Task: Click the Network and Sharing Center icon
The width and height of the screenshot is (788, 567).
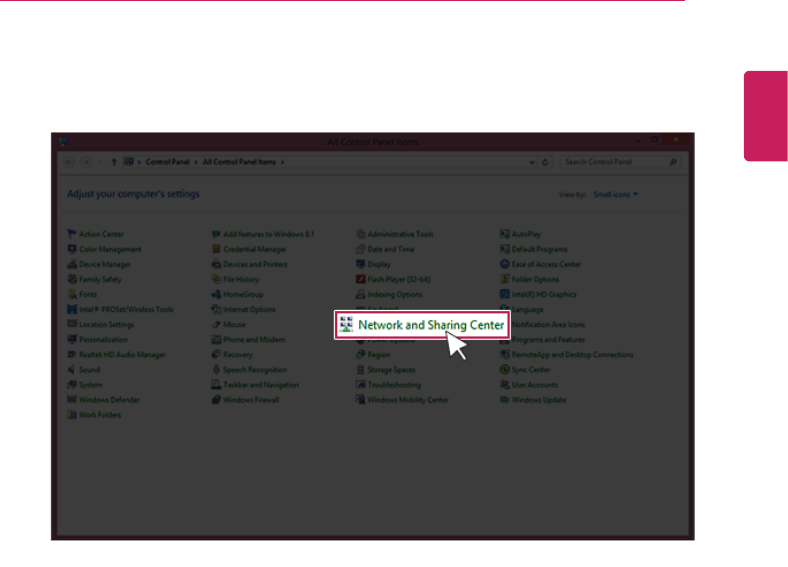Action: pyautogui.click(x=346, y=324)
